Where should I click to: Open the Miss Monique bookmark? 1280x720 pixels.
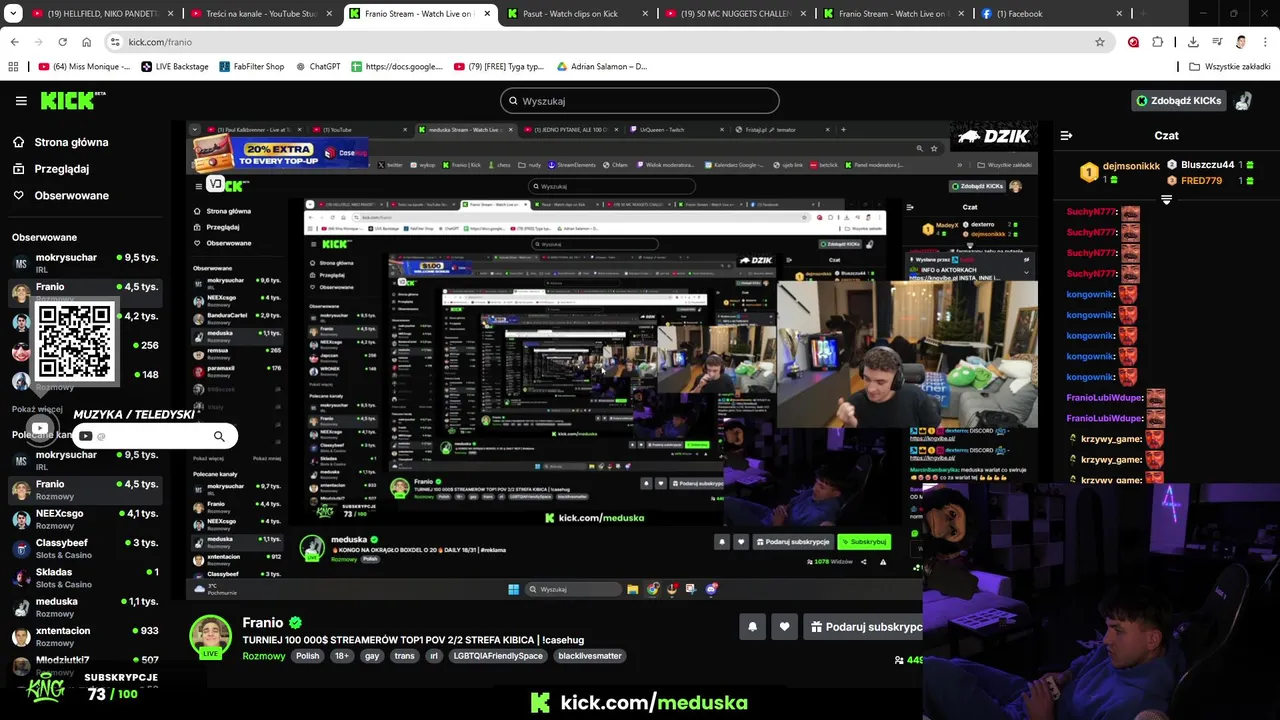click(85, 67)
